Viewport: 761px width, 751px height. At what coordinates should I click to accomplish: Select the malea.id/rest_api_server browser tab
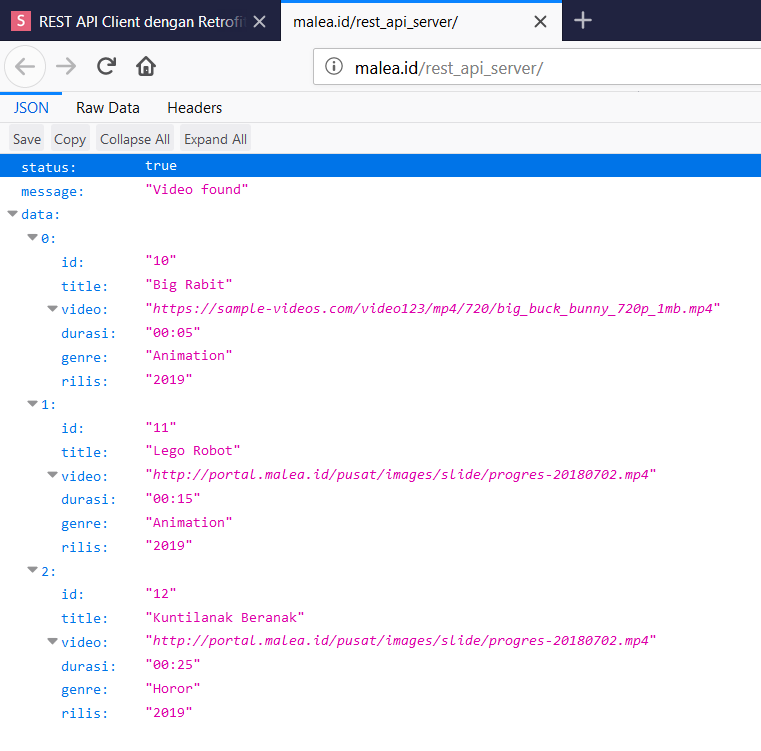point(421,21)
